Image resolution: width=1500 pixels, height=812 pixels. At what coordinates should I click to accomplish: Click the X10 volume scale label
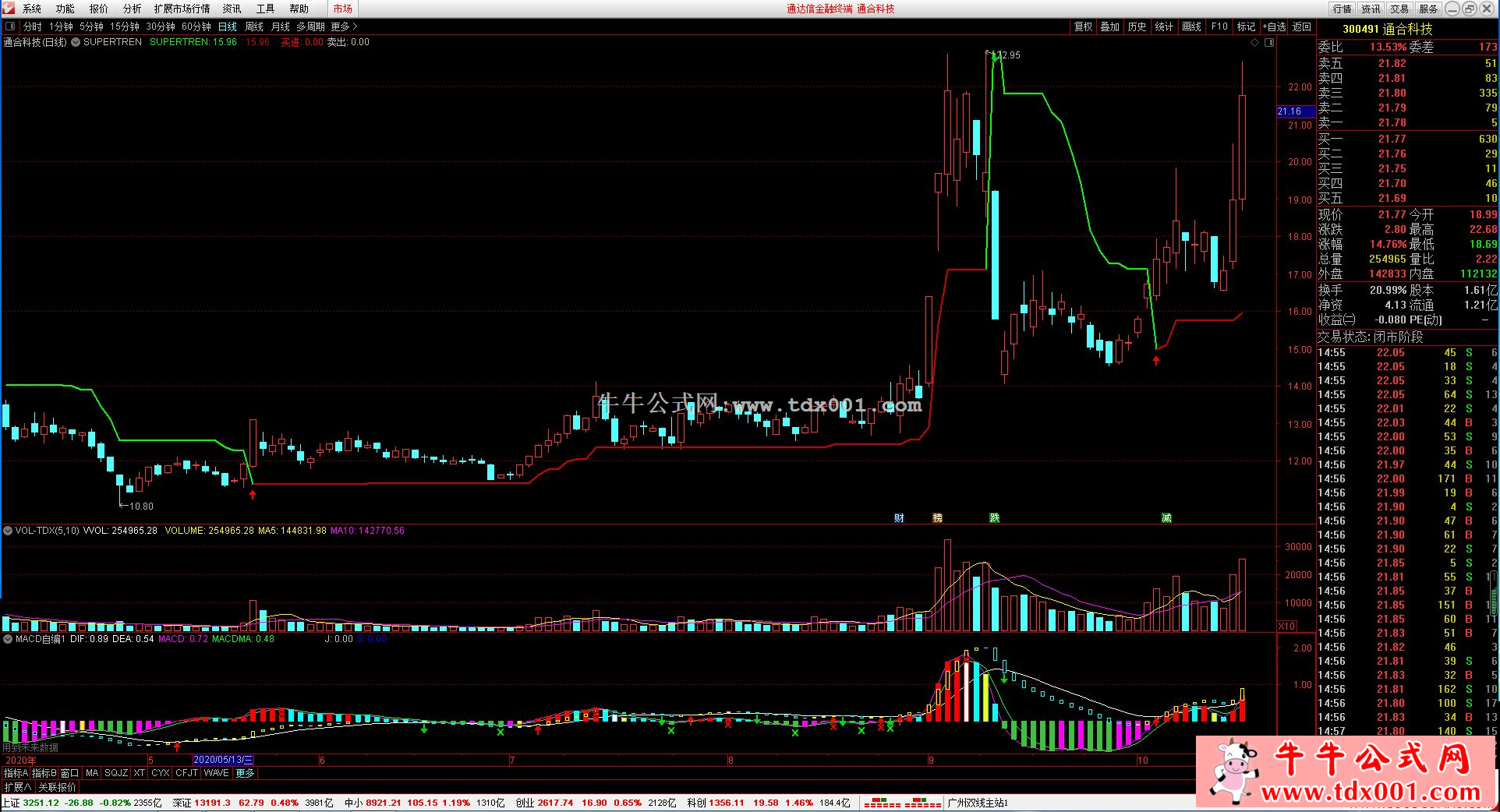[1286, 626]
